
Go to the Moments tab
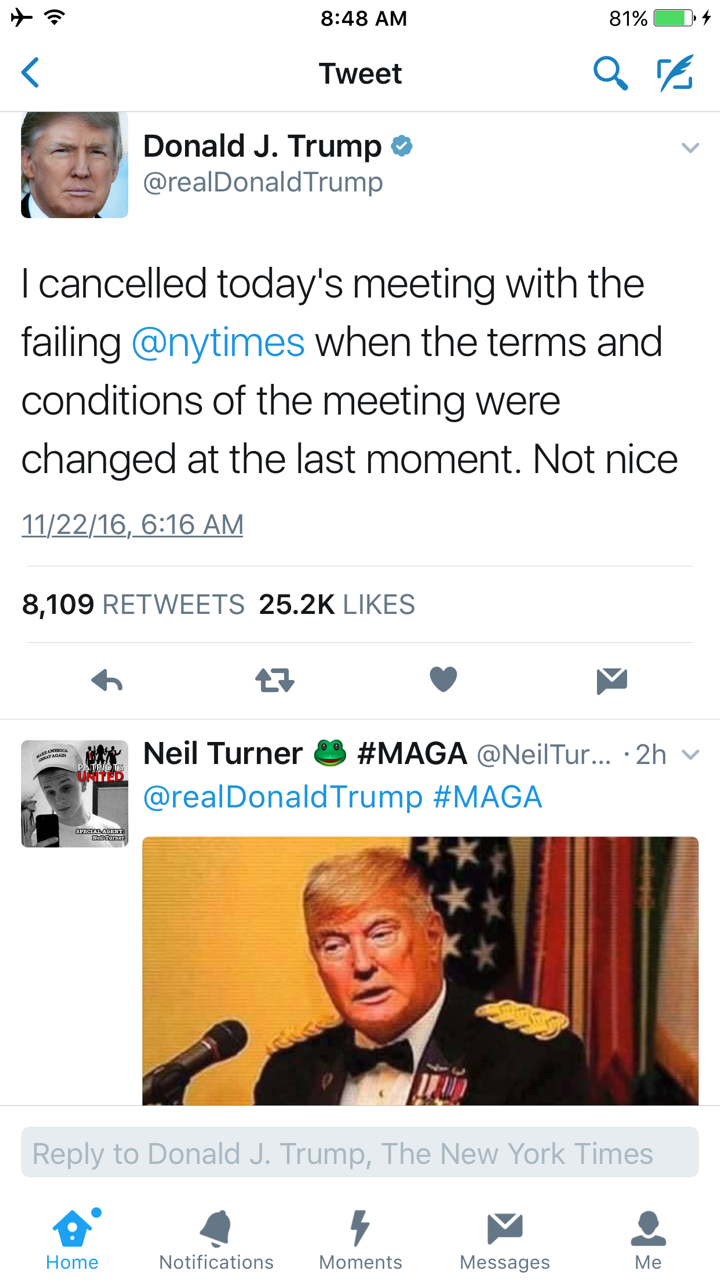pyautogui.click(x=360, y=1240)
